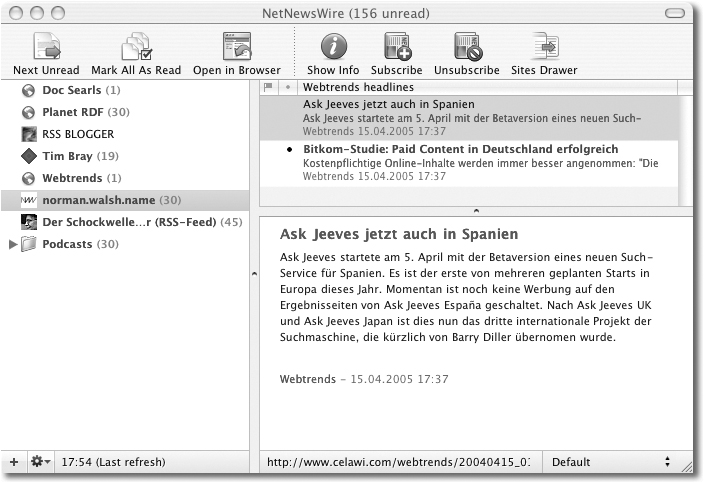Screen dimensions: 704x483
Task: Select the Tim Bray subscription
Action: pos(125,156)
